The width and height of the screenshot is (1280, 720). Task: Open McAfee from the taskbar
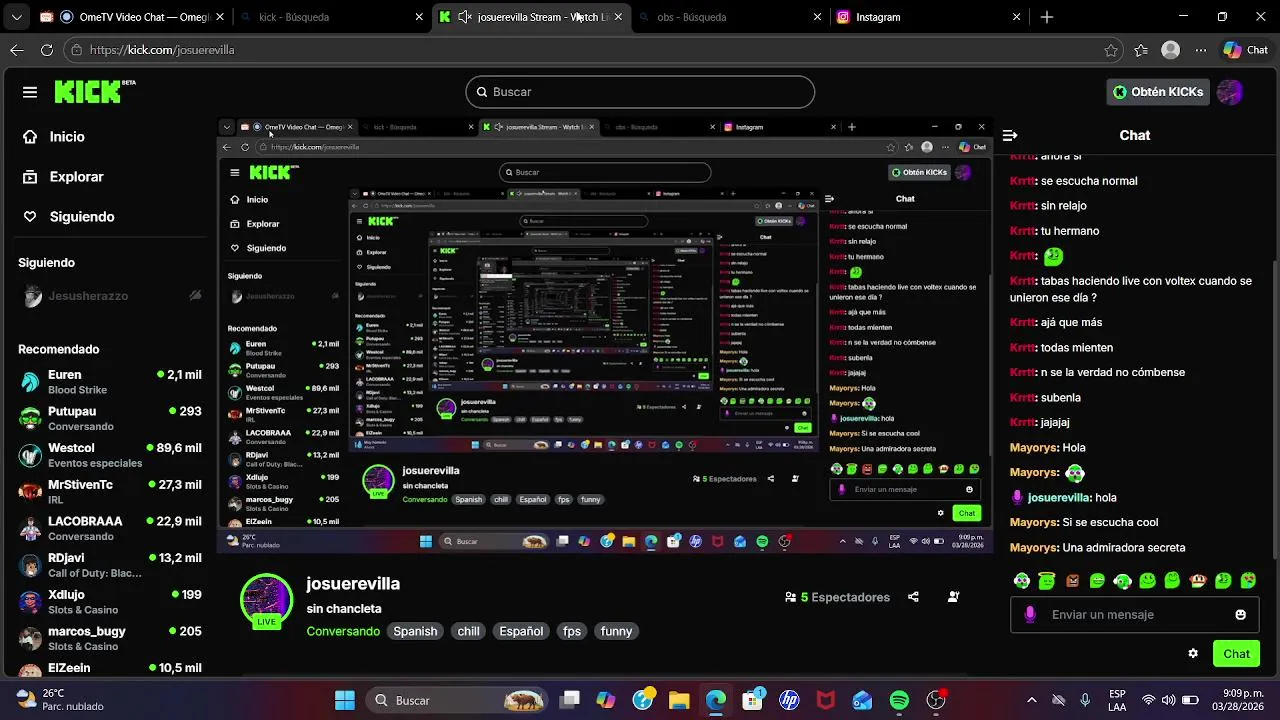(x=826, y=700)
